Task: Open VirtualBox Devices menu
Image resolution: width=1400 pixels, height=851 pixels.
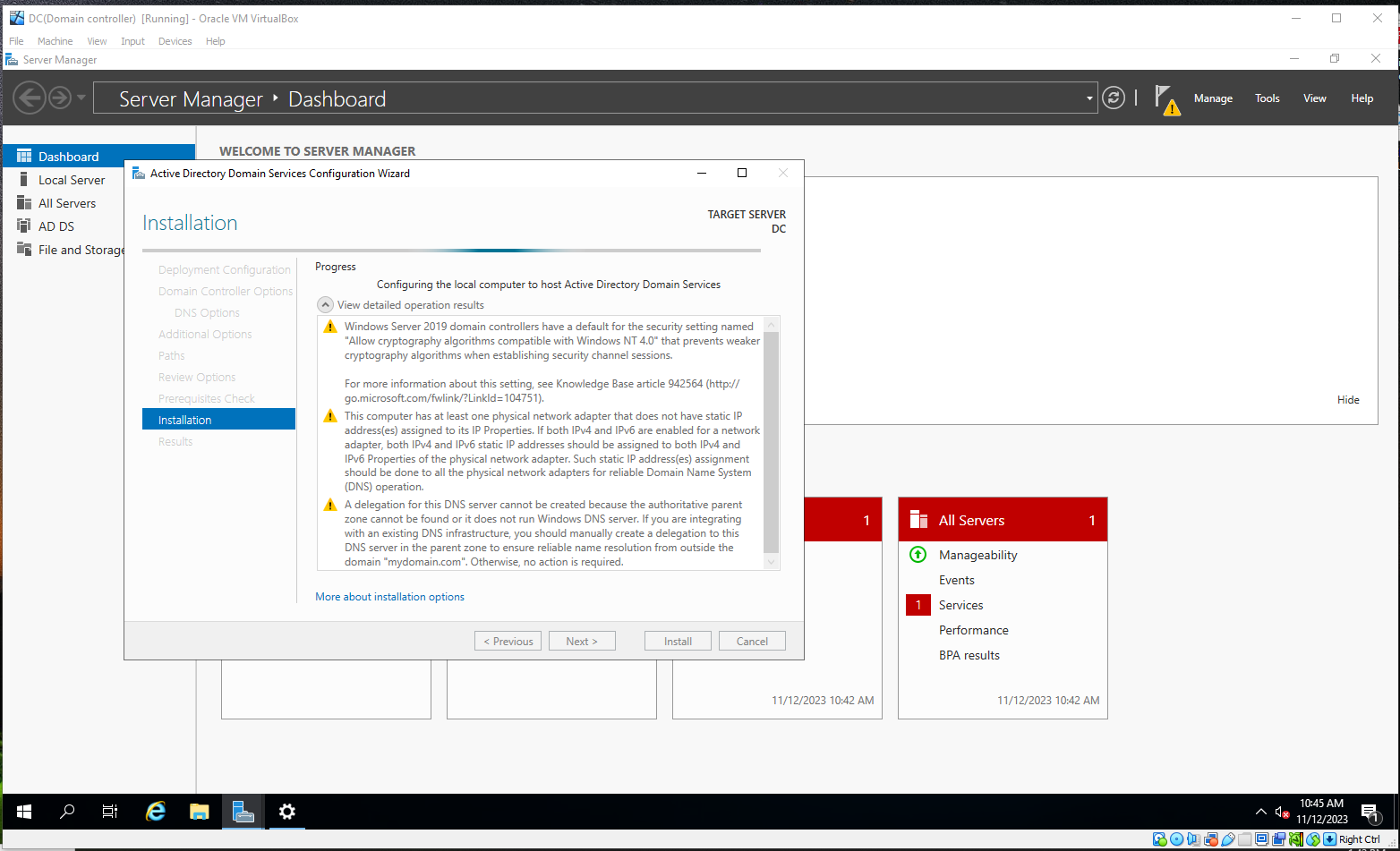Action: 175,41
